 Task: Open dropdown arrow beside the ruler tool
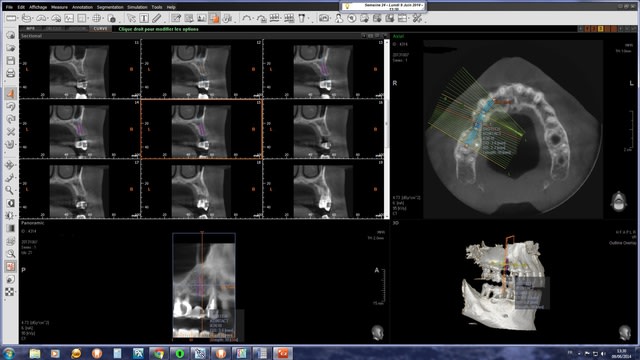[18, 18]
